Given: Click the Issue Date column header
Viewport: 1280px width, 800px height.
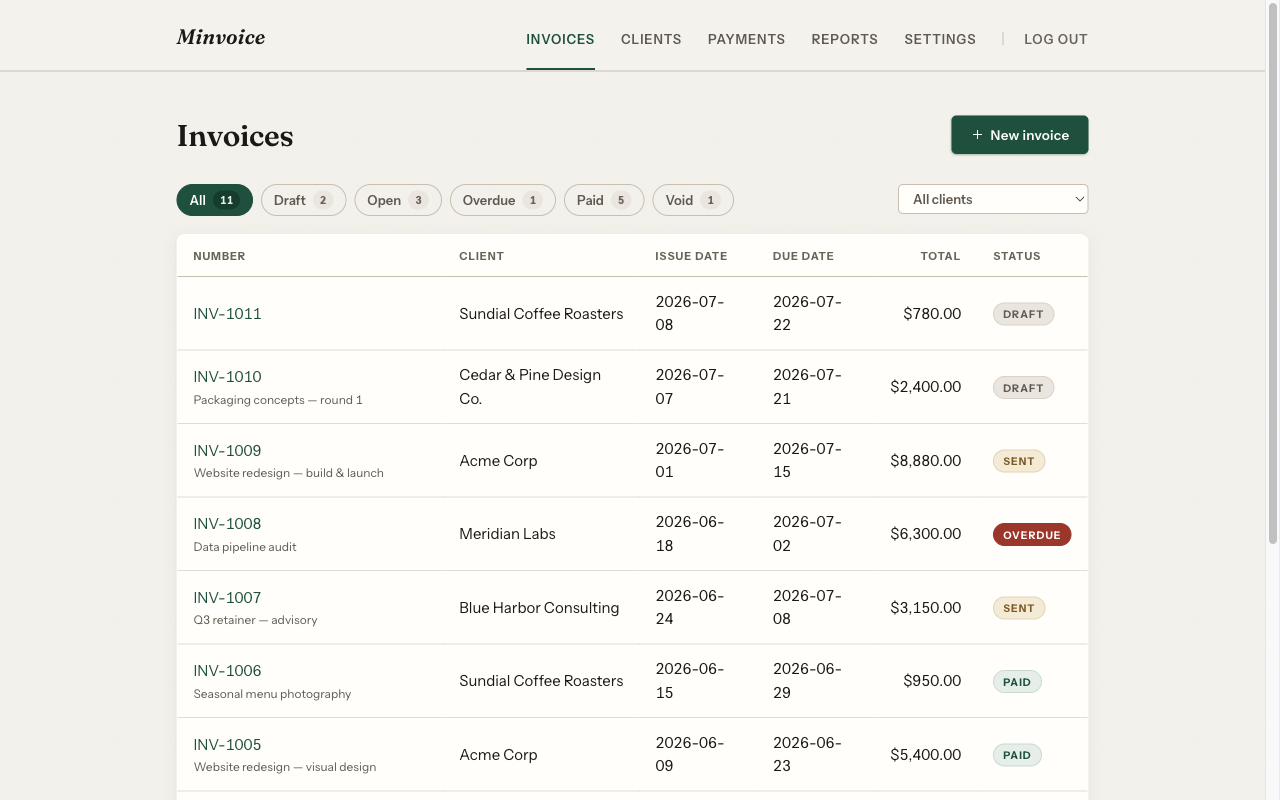Looking at the screenshot, I should click(x=691, y=256).
